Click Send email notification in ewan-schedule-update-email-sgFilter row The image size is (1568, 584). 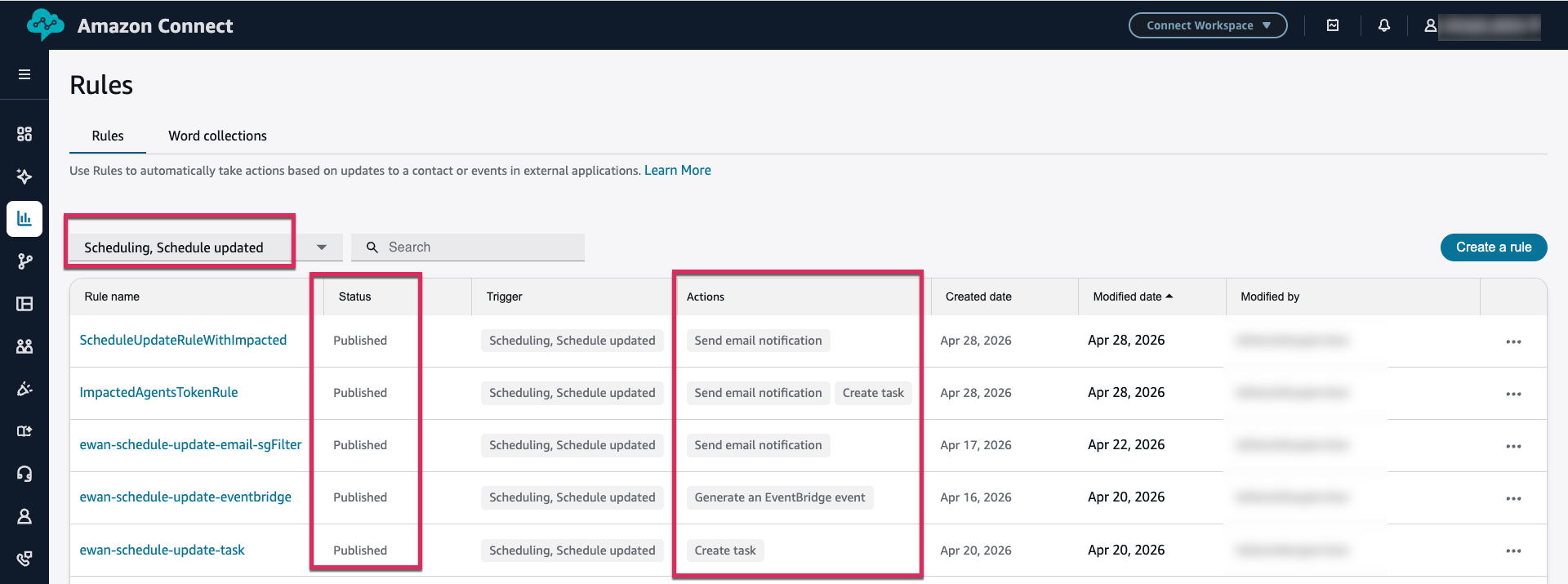tap(758, 445)
